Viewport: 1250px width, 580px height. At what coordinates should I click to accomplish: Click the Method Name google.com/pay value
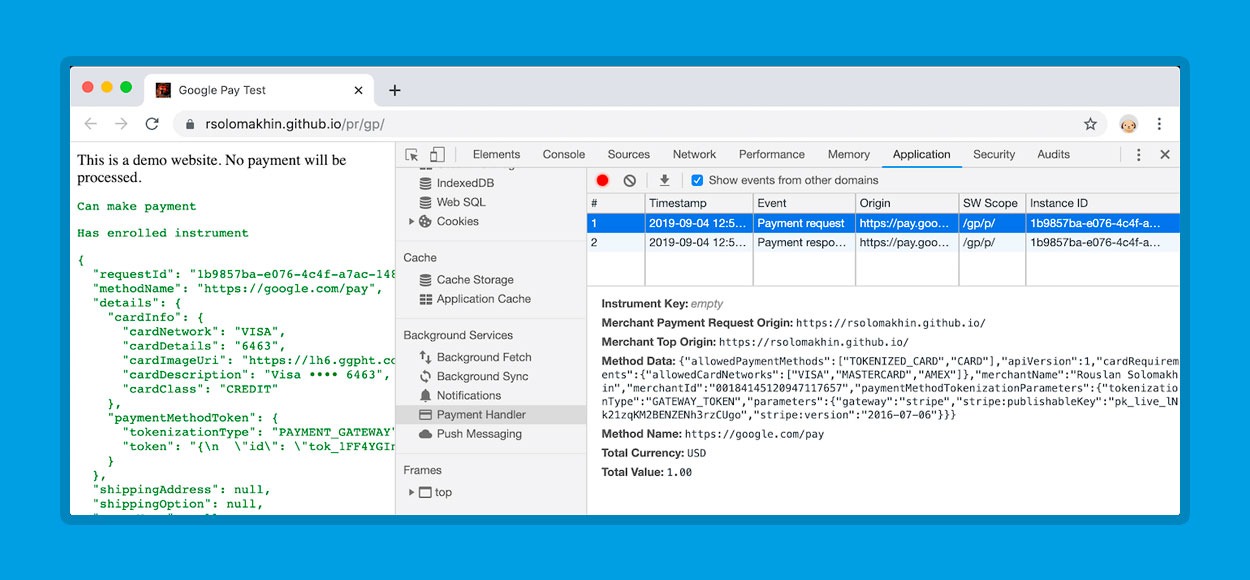pyautogui.click(x=754, y=435)
